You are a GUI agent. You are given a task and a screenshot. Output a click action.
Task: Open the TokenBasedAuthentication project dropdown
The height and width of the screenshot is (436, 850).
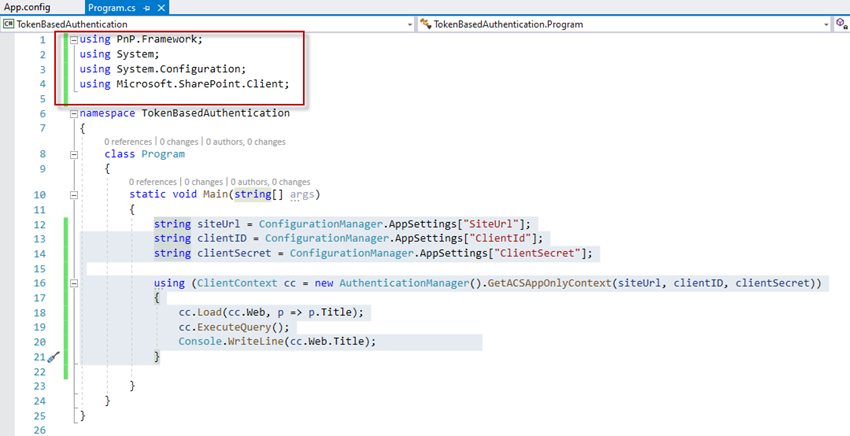(410, 24)
